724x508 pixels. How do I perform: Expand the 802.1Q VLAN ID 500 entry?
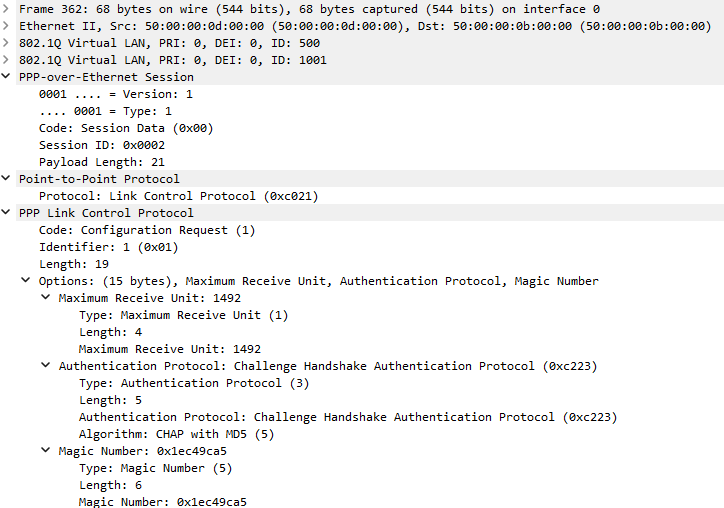coord(6,43)
